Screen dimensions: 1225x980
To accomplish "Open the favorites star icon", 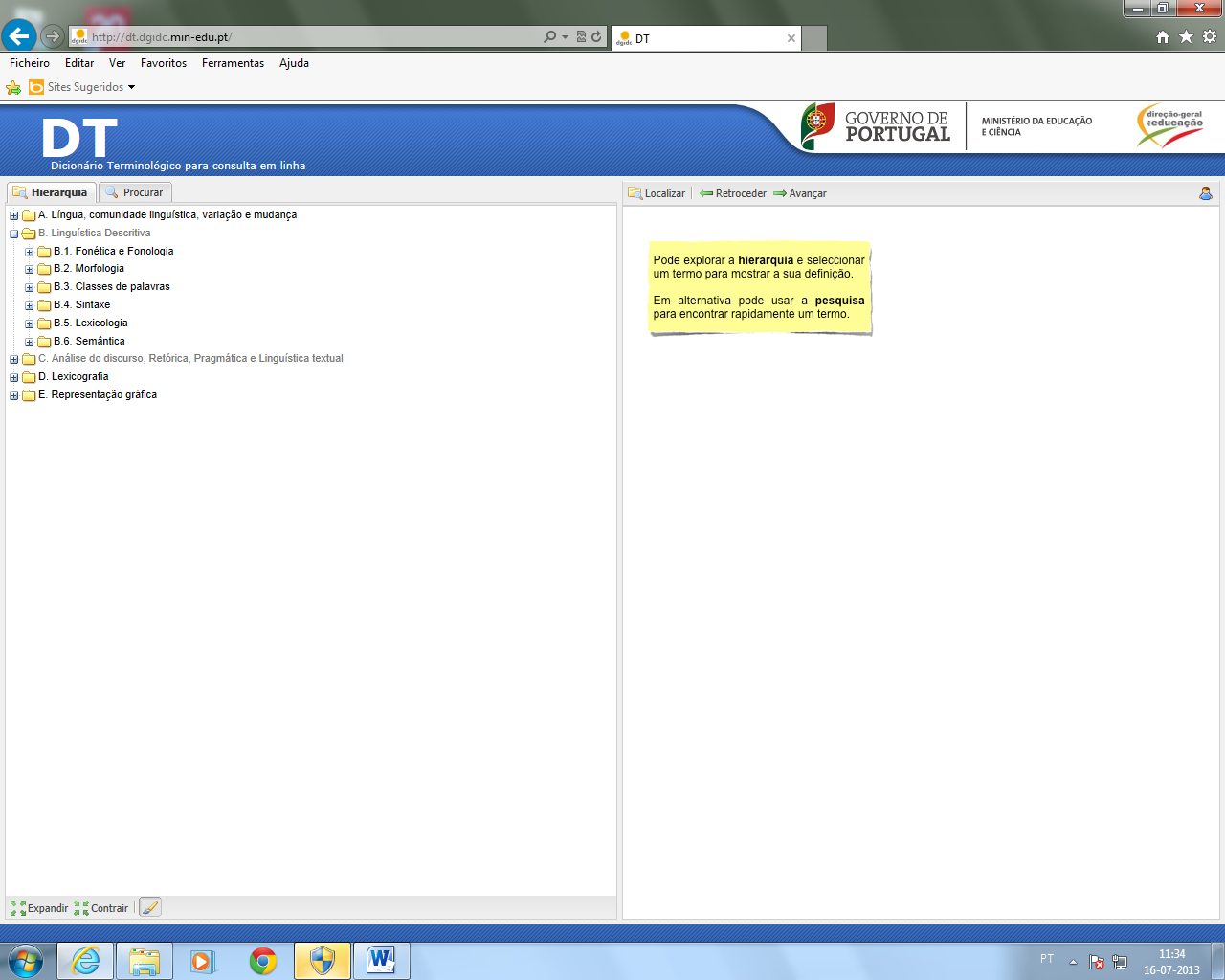I will (1186, 37).
